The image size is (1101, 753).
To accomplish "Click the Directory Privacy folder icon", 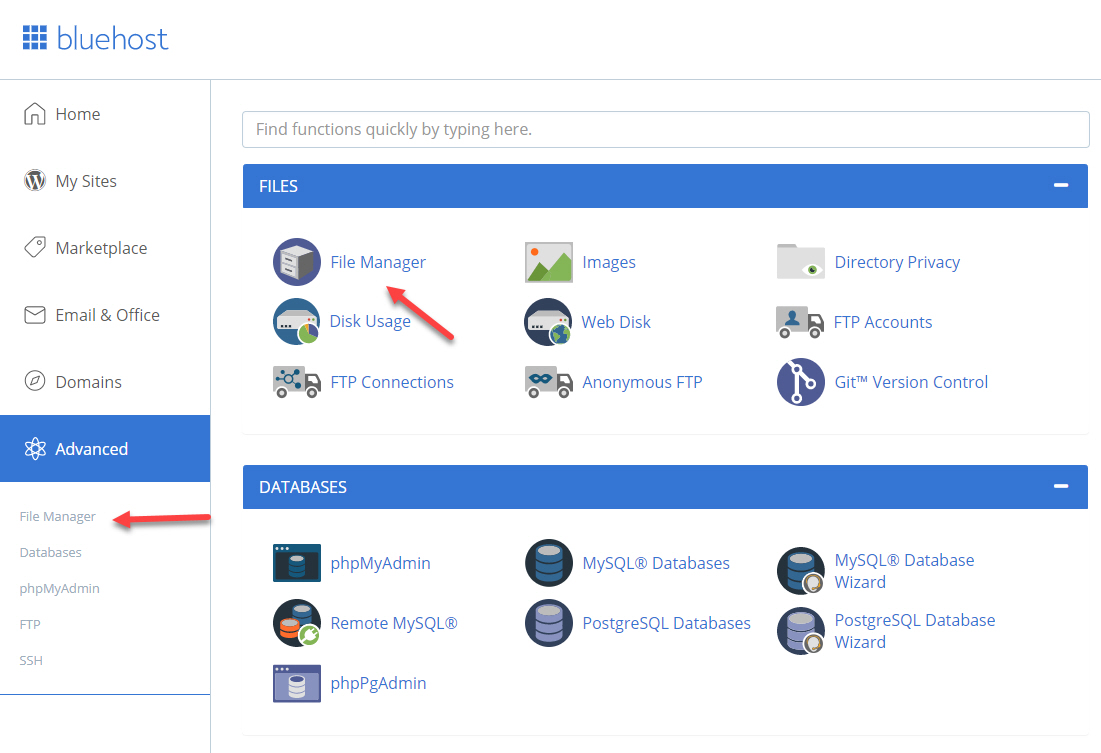I will click(x=801, y=261).
